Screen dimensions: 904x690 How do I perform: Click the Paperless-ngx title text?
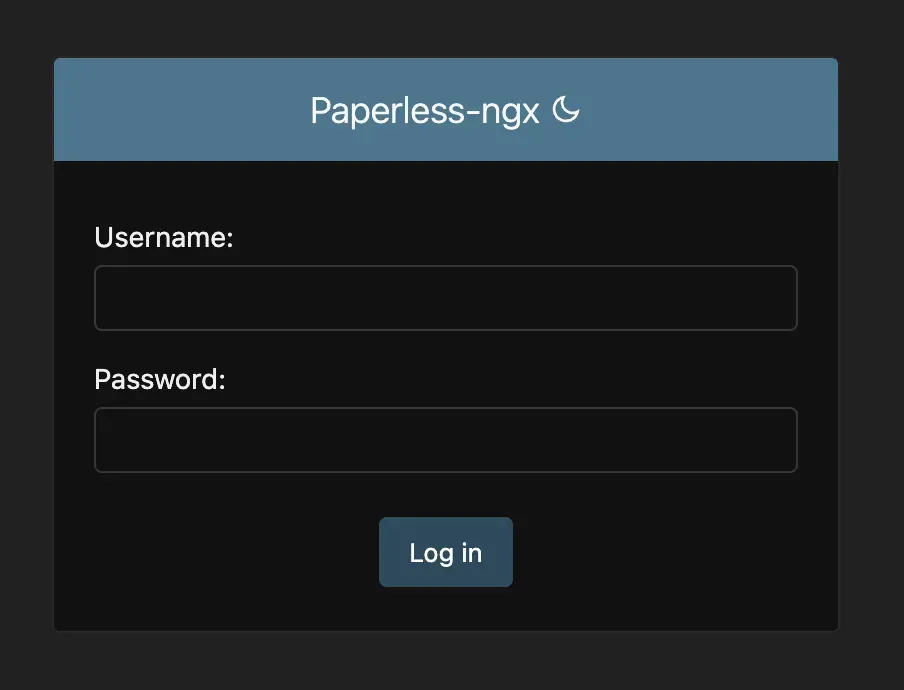pos(425,111)
